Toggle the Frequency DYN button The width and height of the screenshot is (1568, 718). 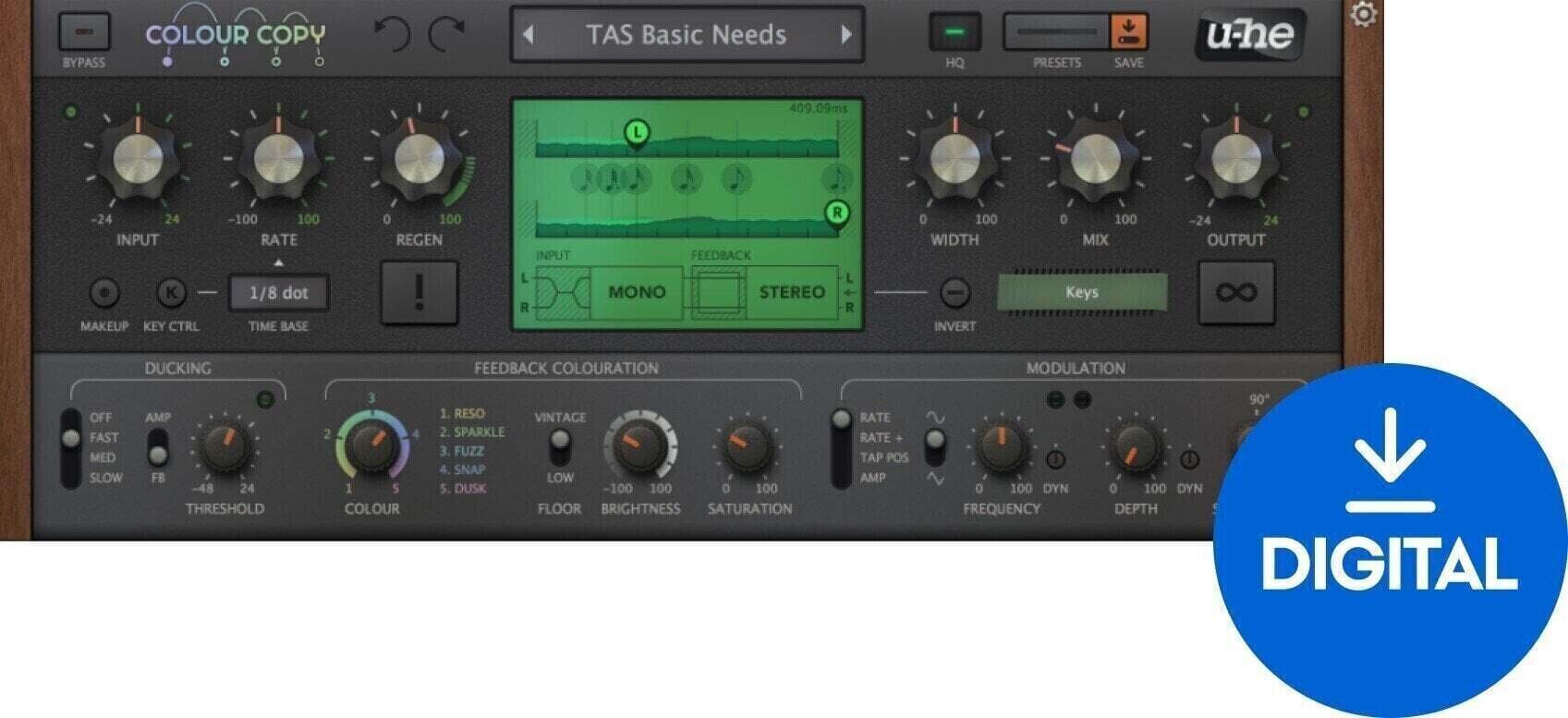(x=1055, y=458)
